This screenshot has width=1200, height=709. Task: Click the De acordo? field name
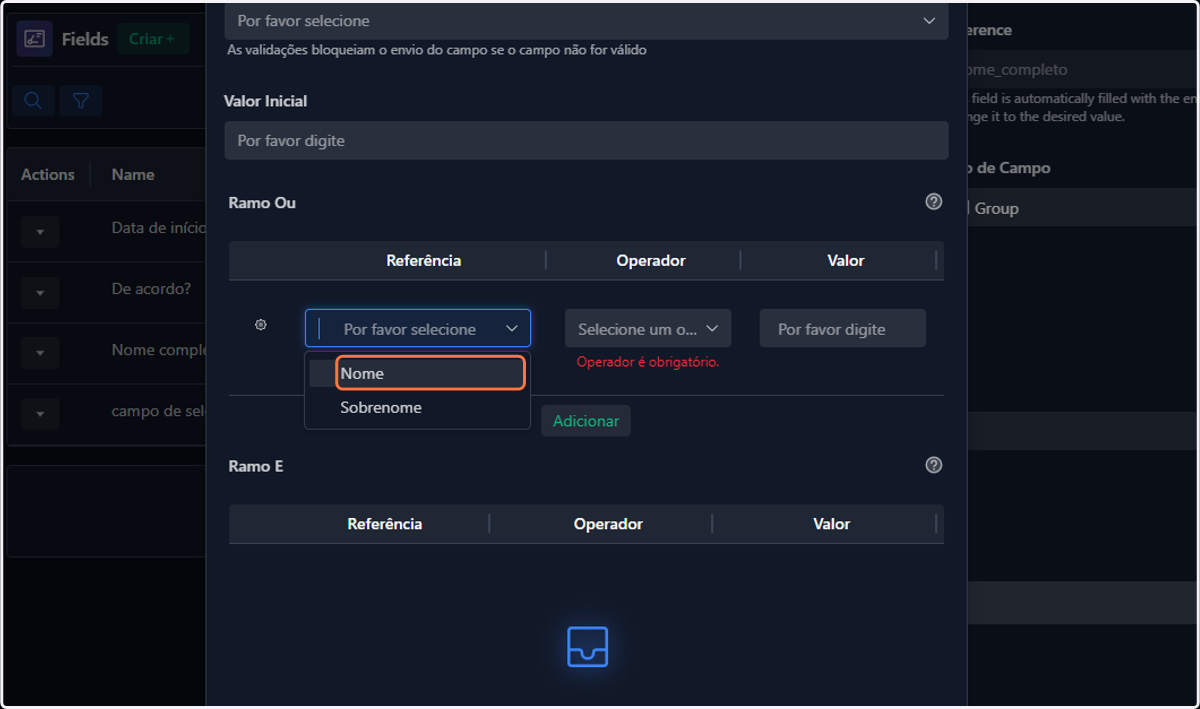[x=151, y=289]
